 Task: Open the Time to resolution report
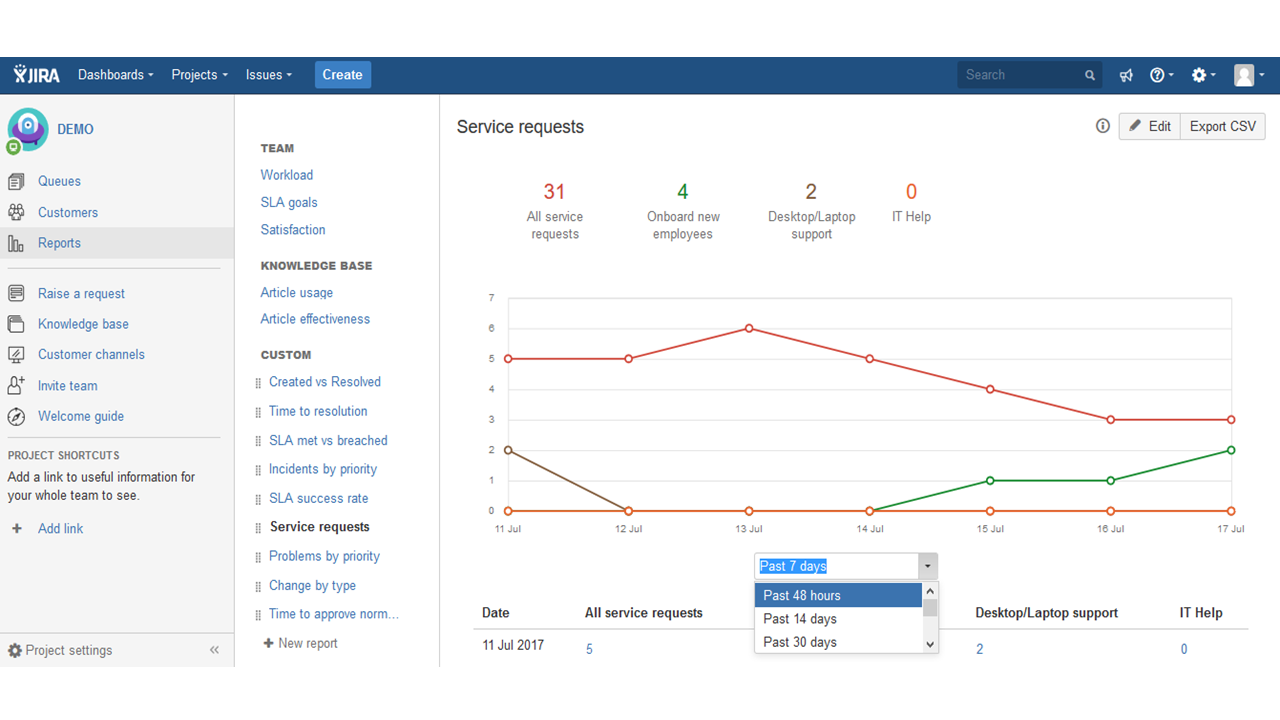pyautogui.click(x=318, y=411)
